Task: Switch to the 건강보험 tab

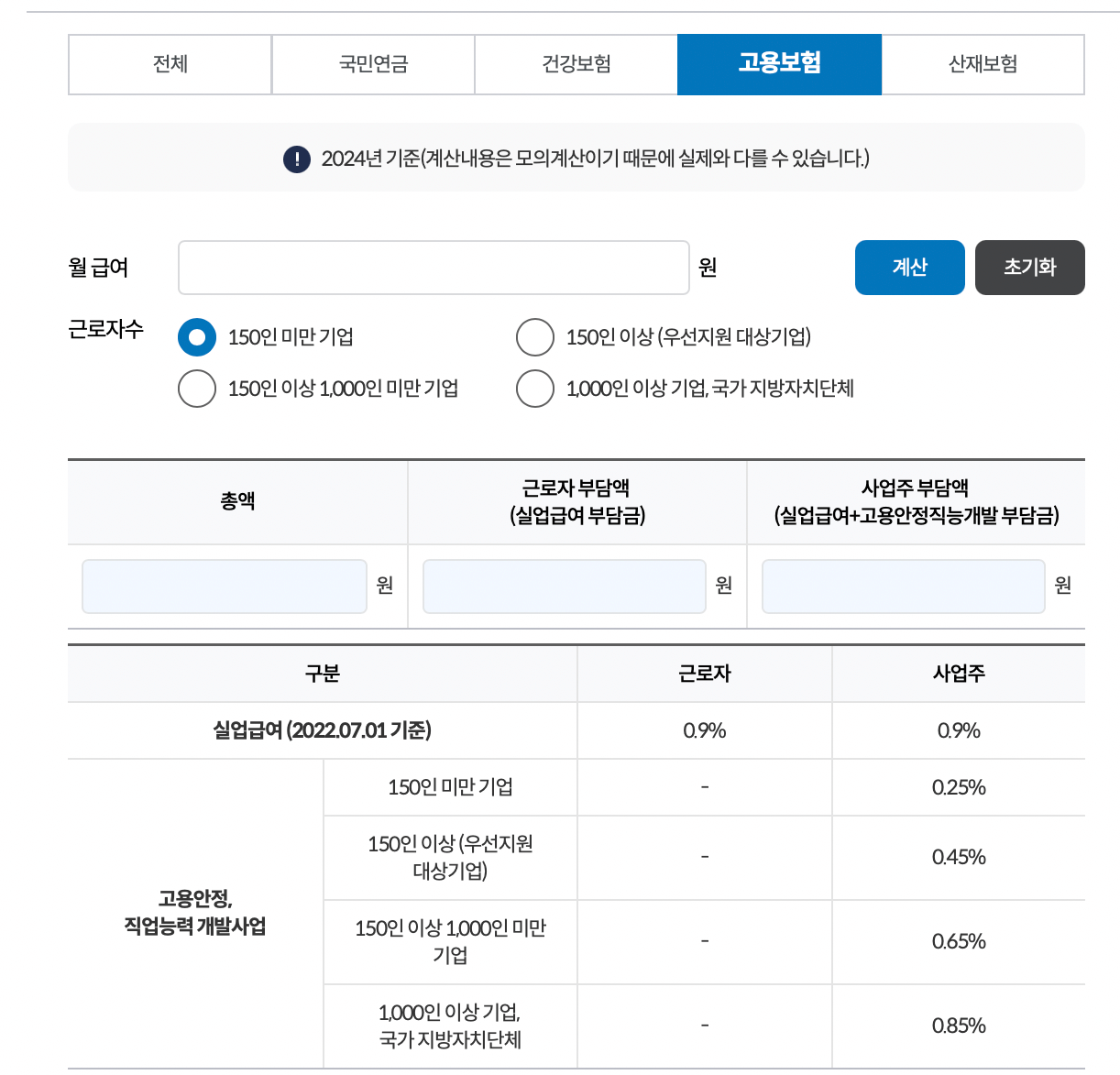Action: (x=575, y=64)
